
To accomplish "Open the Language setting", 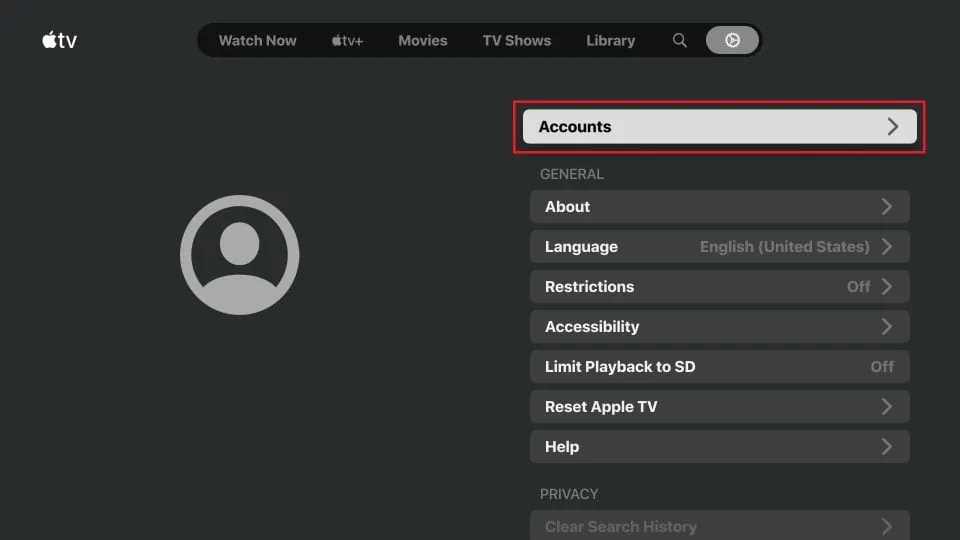I will 719,247.
